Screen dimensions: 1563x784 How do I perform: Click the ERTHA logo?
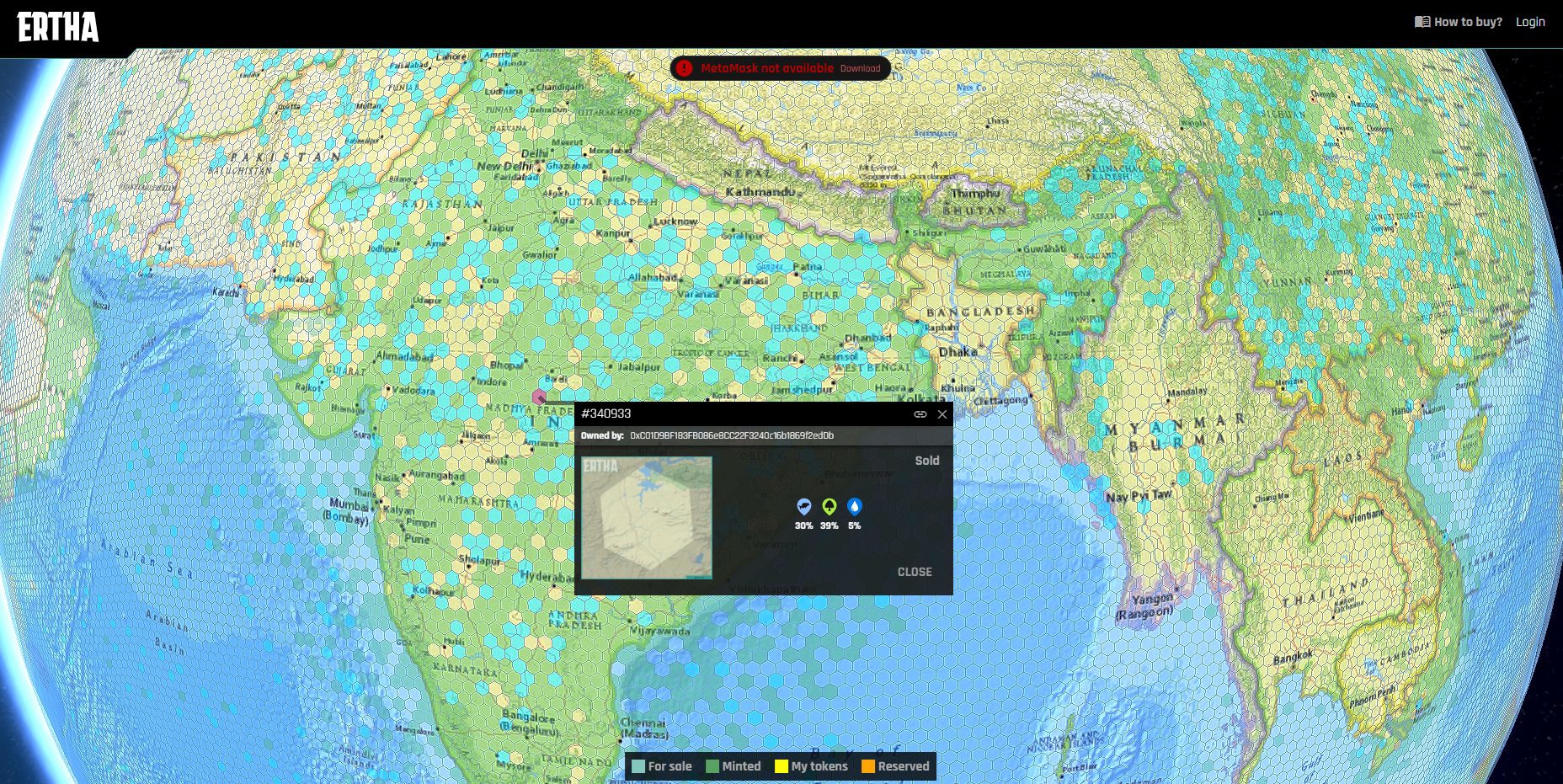58,27
